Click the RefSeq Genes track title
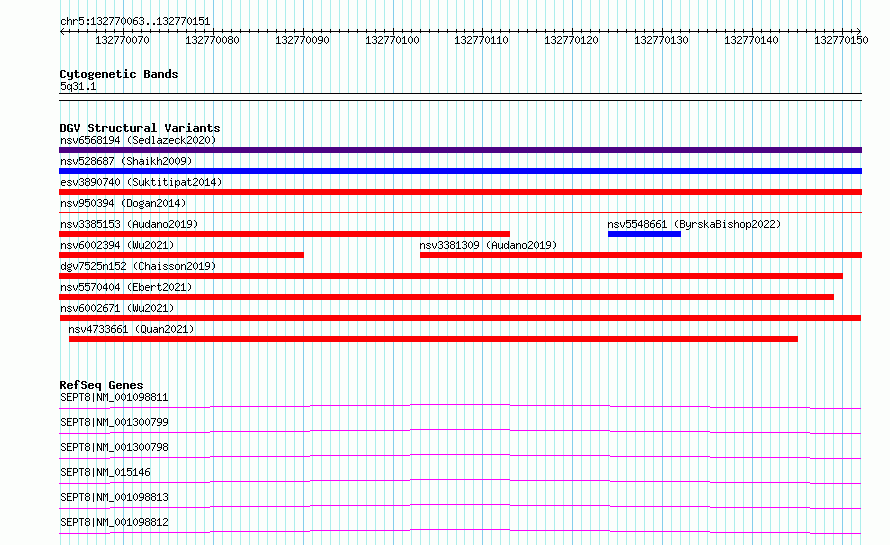This screenshot has height=545, width=890. (101, 385)
